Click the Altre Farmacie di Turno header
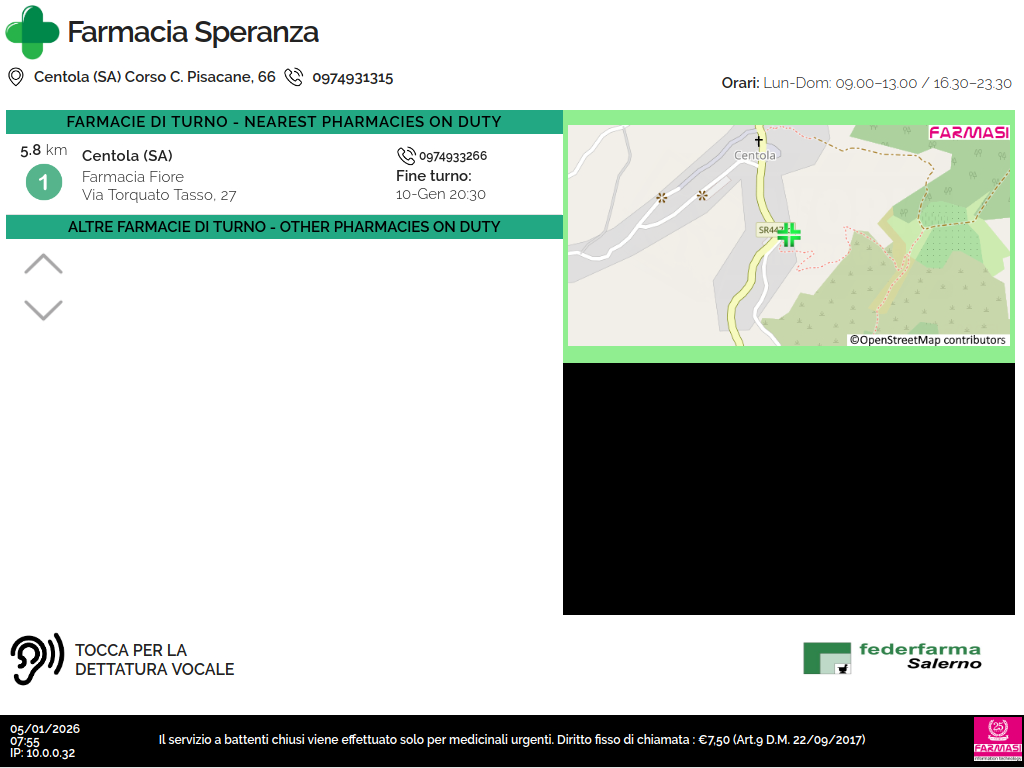This screenshot has width=1024, height=768. [x=284, y=227]
